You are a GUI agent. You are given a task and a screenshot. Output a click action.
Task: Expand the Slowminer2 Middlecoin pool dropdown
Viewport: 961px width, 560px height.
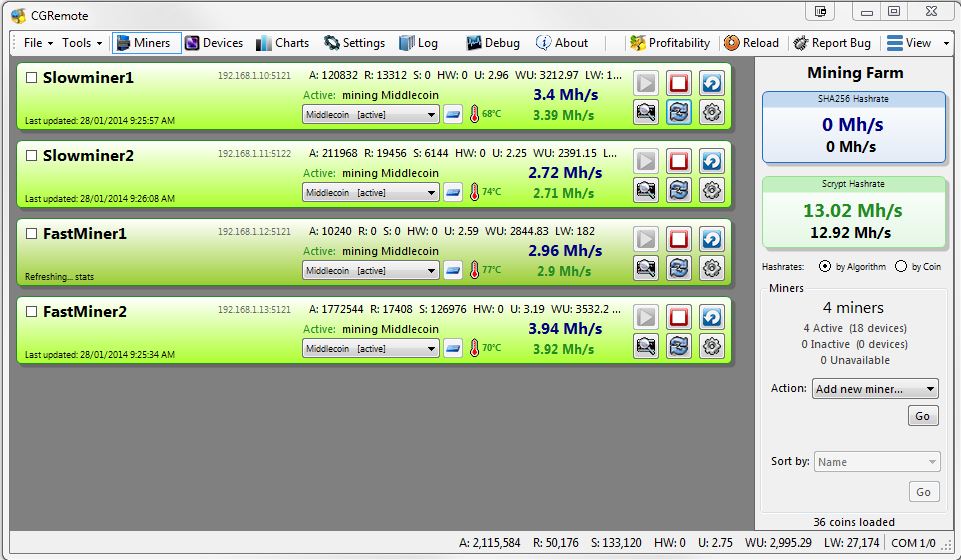click(431, 192)
